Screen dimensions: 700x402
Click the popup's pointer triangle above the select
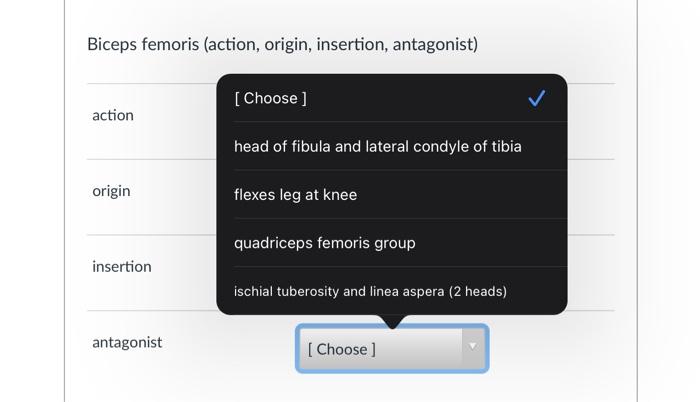coord(392,321)
